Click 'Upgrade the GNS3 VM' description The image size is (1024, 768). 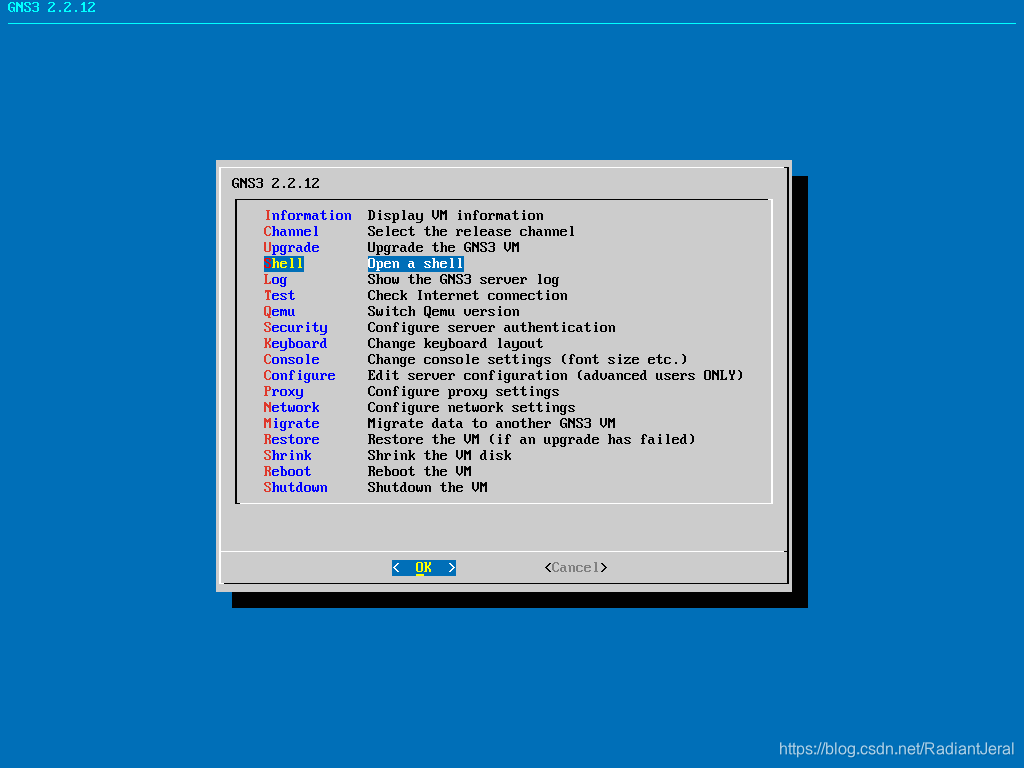443,248
